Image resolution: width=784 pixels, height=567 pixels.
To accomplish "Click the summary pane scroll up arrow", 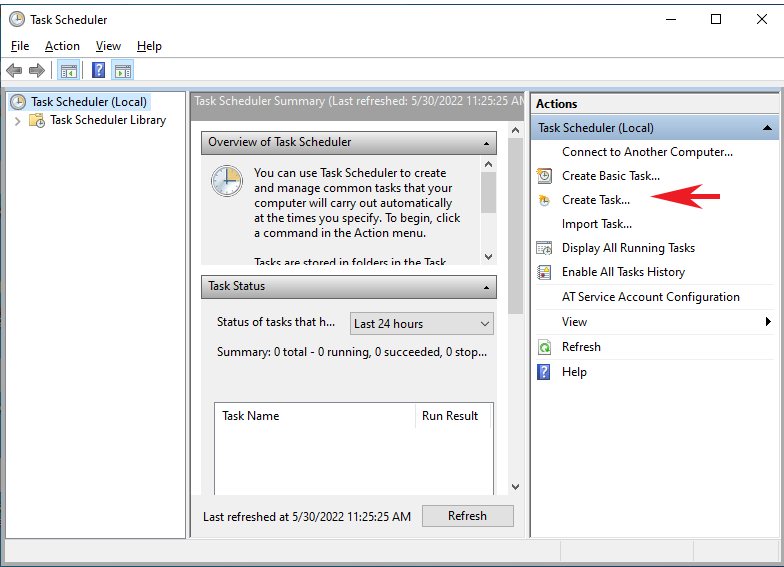I will click(516, 130).
